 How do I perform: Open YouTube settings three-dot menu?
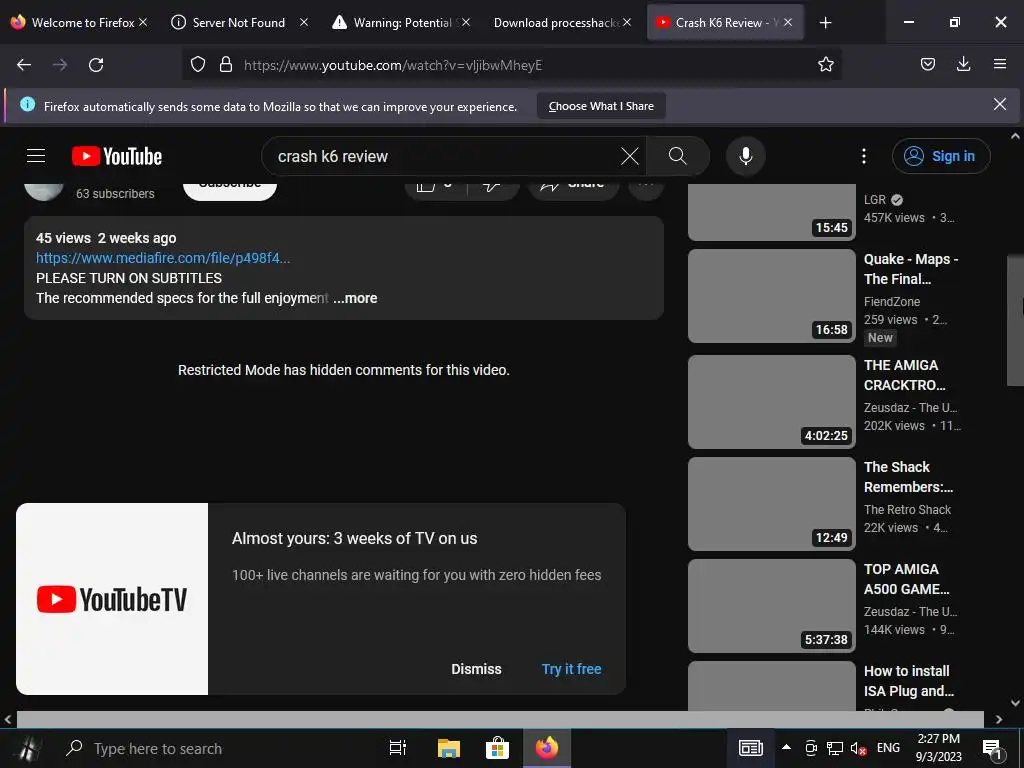(863, 156)
